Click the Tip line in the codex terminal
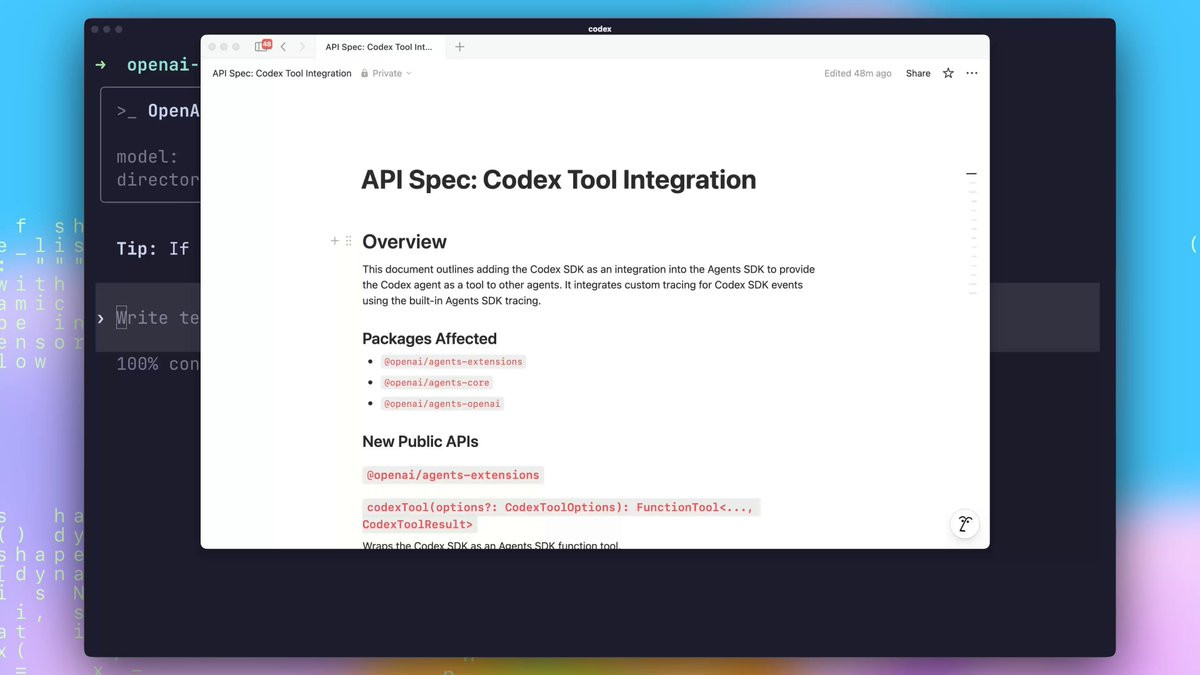 (x=153, y=248)
